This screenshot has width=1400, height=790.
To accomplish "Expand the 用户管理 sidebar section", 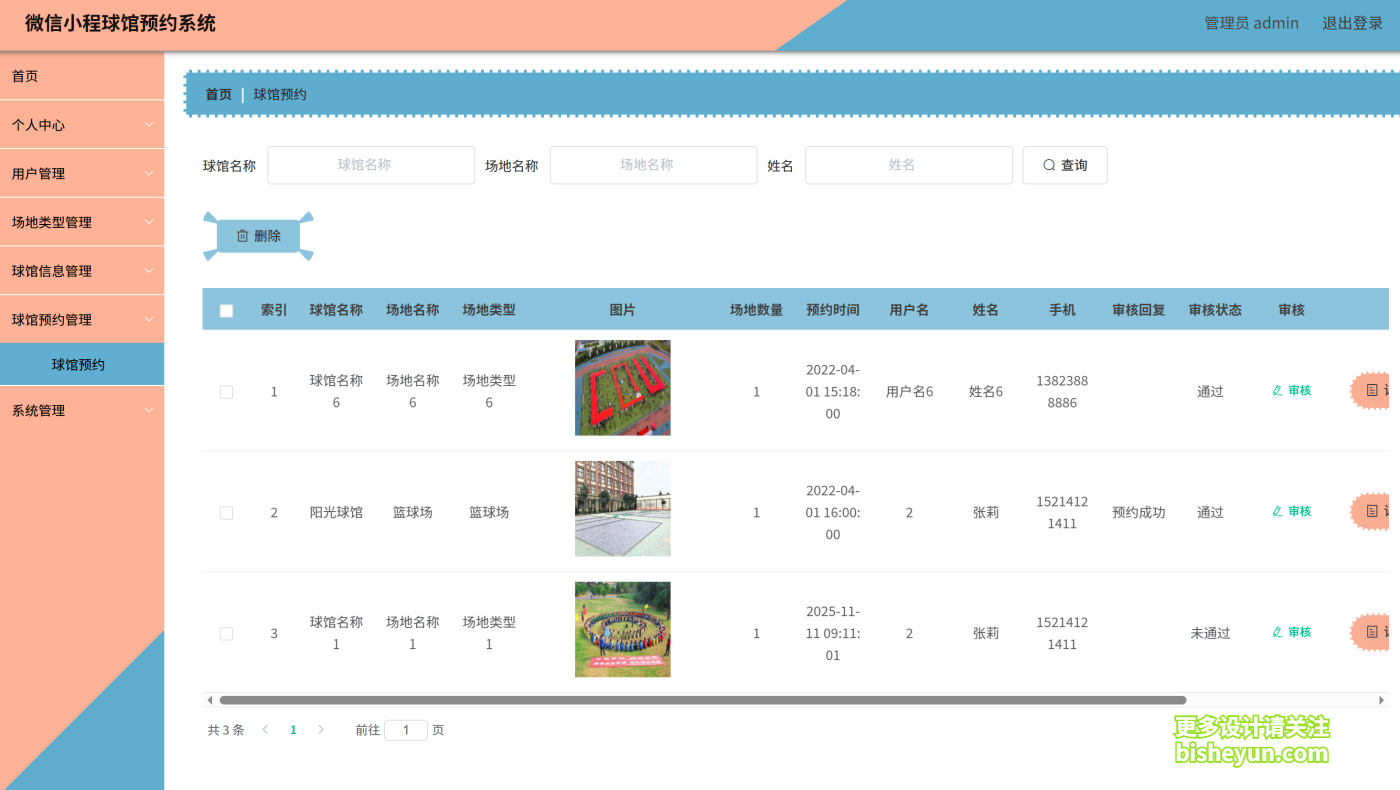I will click(82, 172).
